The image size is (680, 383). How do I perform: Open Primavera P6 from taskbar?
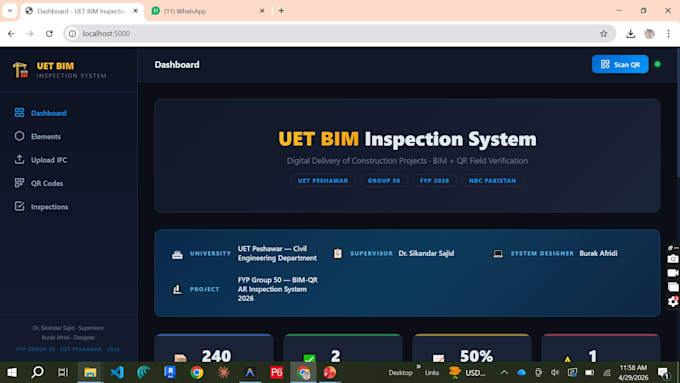(276, 372)
